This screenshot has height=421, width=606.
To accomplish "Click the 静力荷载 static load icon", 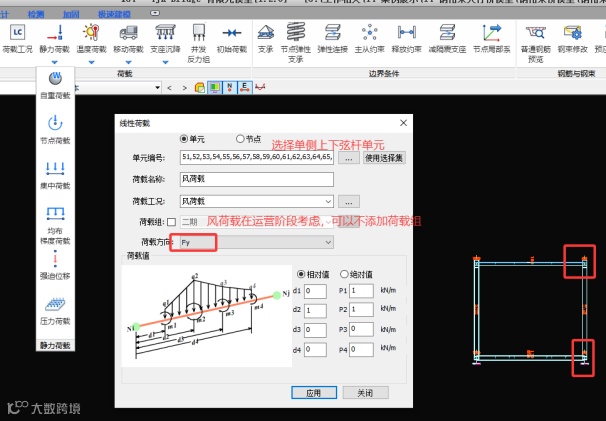I will 54,32.
